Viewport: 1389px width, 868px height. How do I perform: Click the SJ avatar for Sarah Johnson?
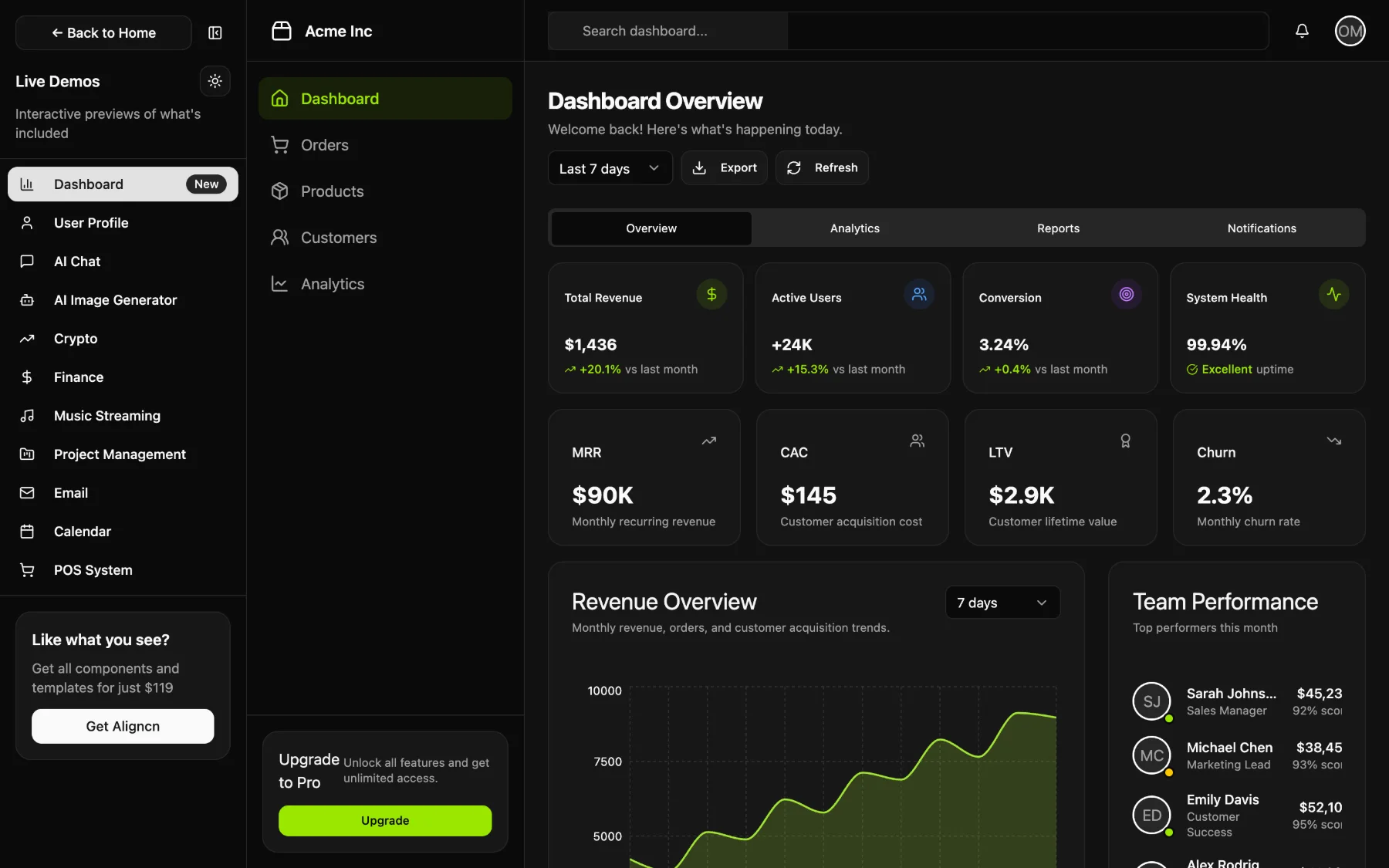click(x=1152, y=701)
